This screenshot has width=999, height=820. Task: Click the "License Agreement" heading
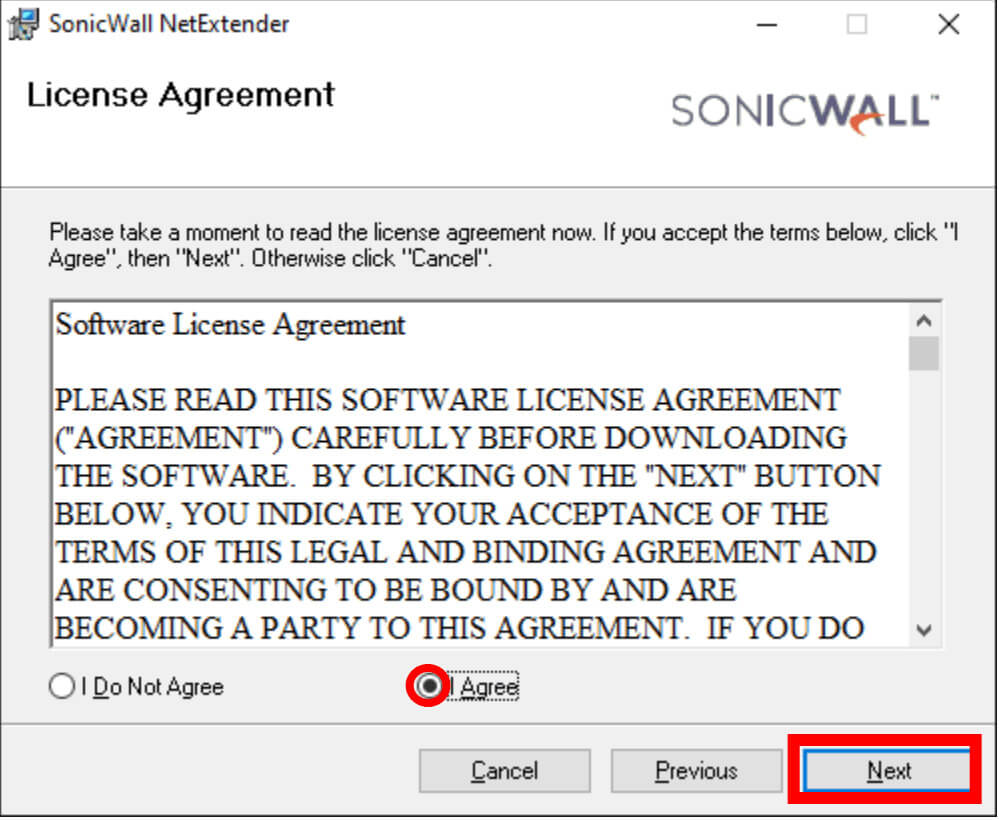tap(180, 96)
